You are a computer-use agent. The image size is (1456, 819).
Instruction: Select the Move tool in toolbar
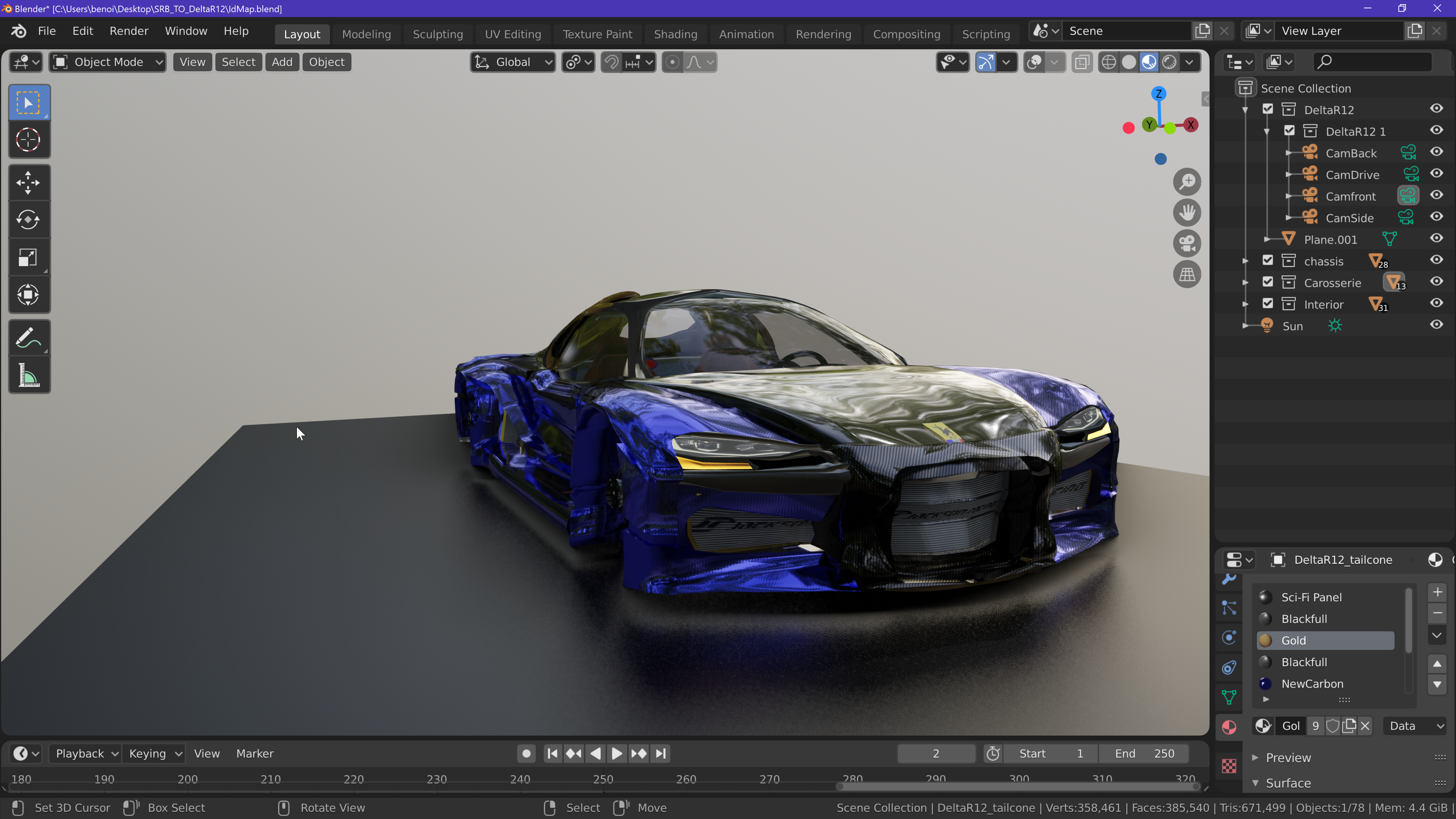[x=28, y=182]
